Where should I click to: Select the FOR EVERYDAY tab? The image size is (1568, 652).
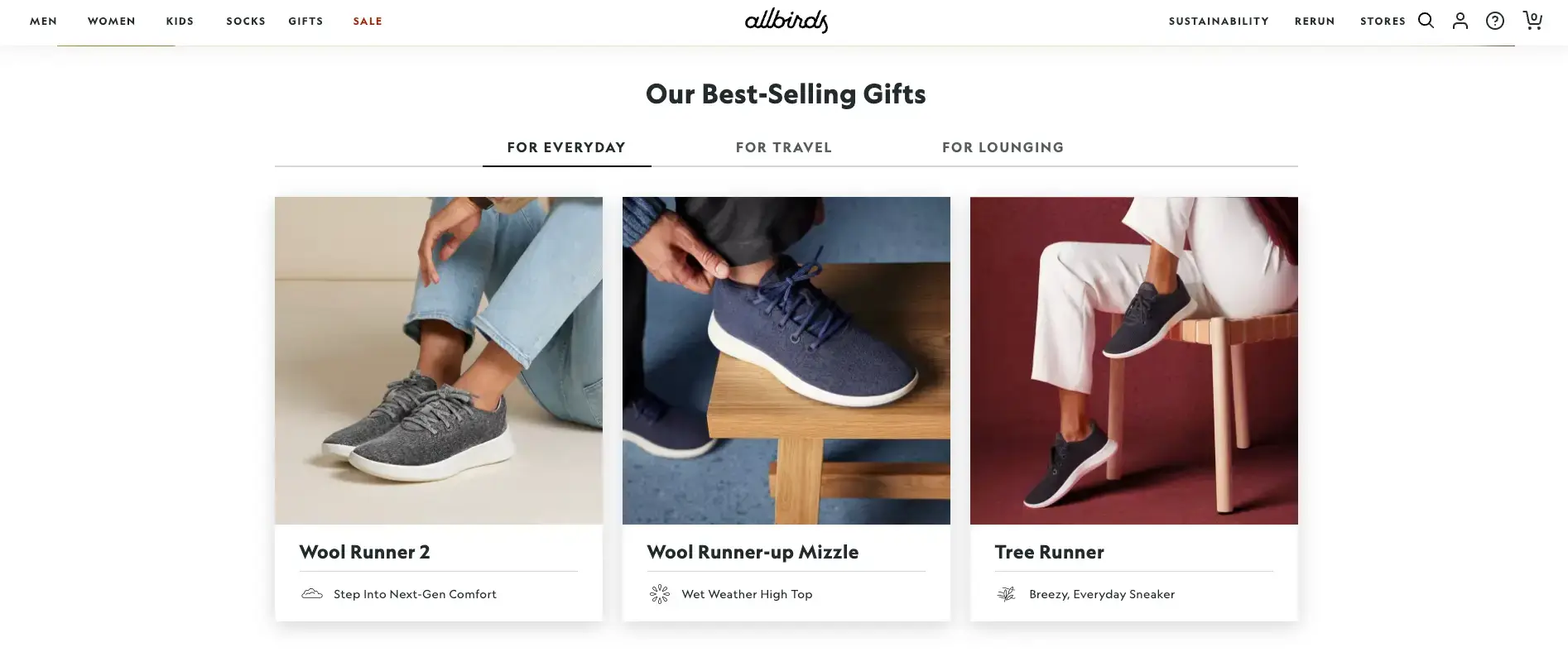pos(566,146)
